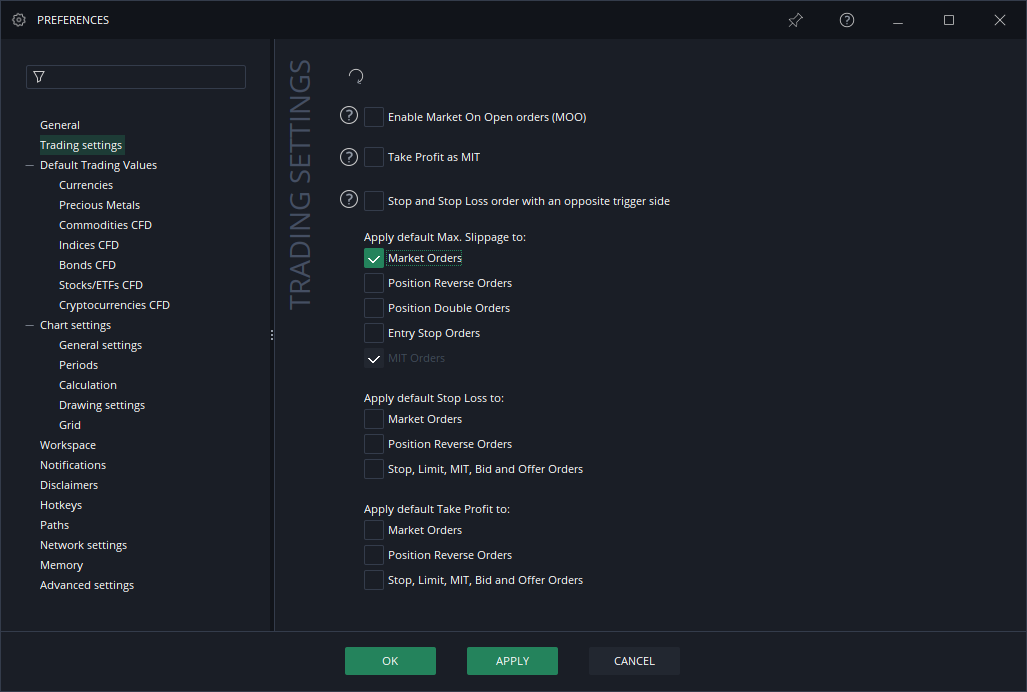Click the pin window icon
Image resolution: width=1027 pixels, height=692 pixels.
coord(795,20)
